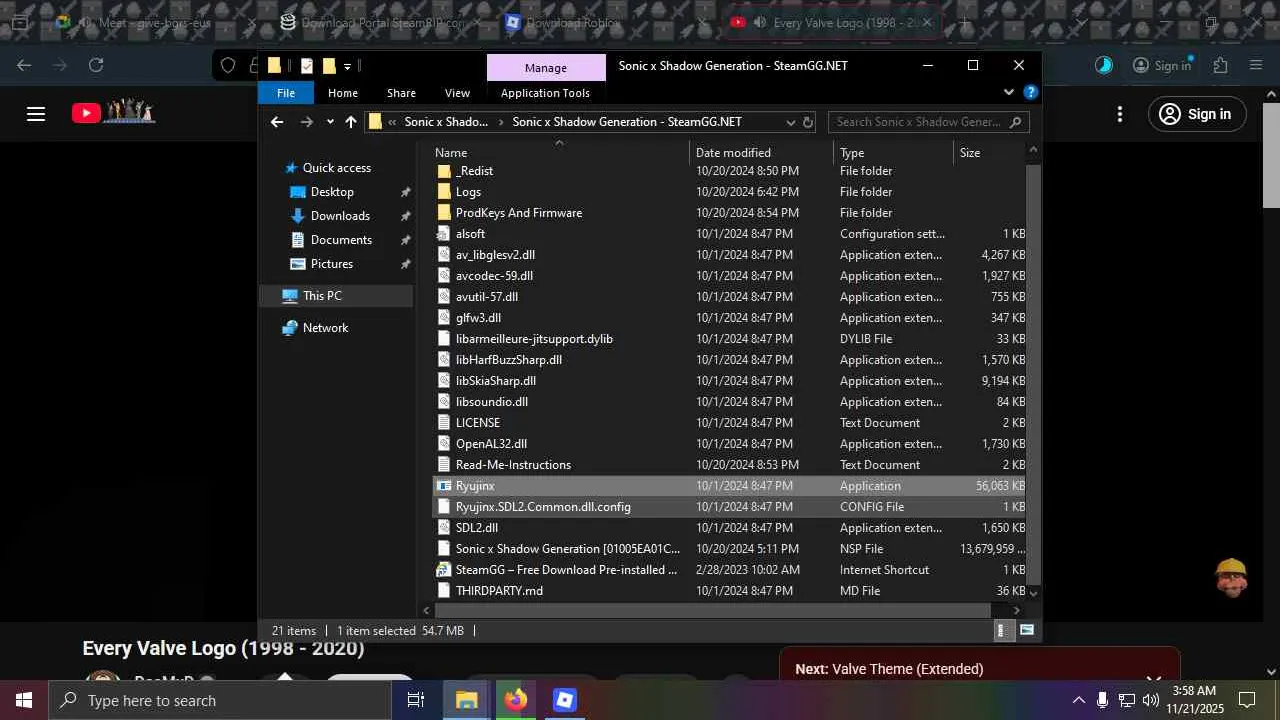Refresh the current Explorer folder
This screenshot has height=720, width=1280.
point(808,122)
